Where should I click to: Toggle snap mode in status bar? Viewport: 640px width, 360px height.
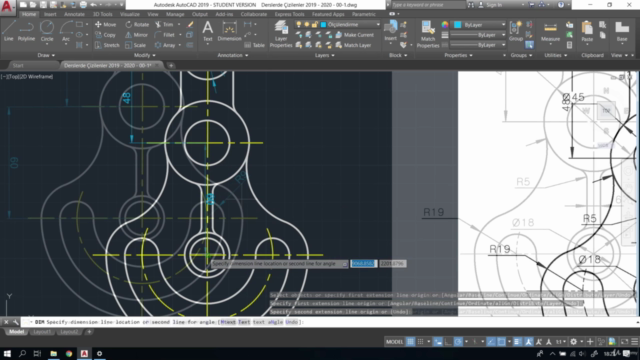point(420,342)
